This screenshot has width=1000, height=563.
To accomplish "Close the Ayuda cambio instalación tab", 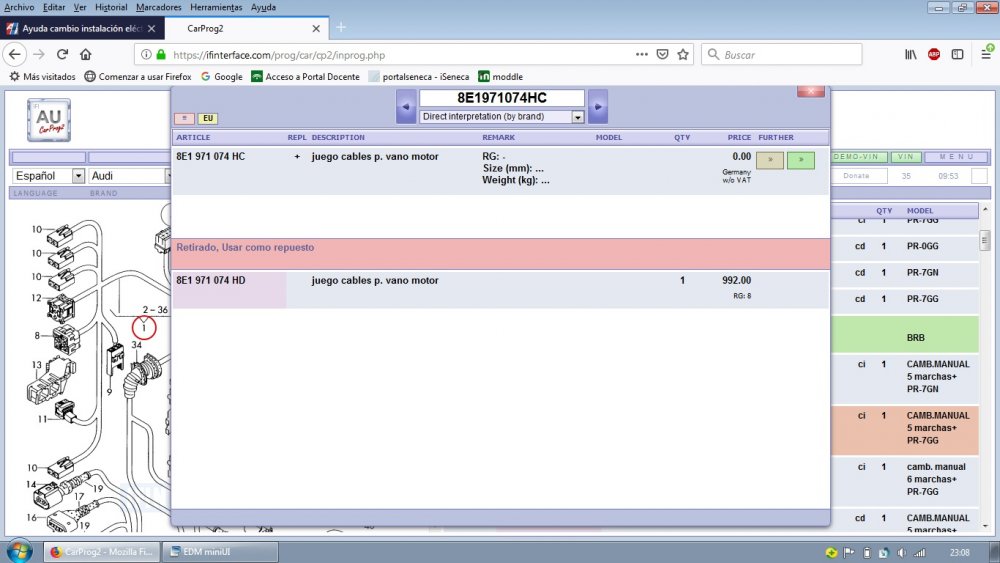I will (x=151, y=29).
